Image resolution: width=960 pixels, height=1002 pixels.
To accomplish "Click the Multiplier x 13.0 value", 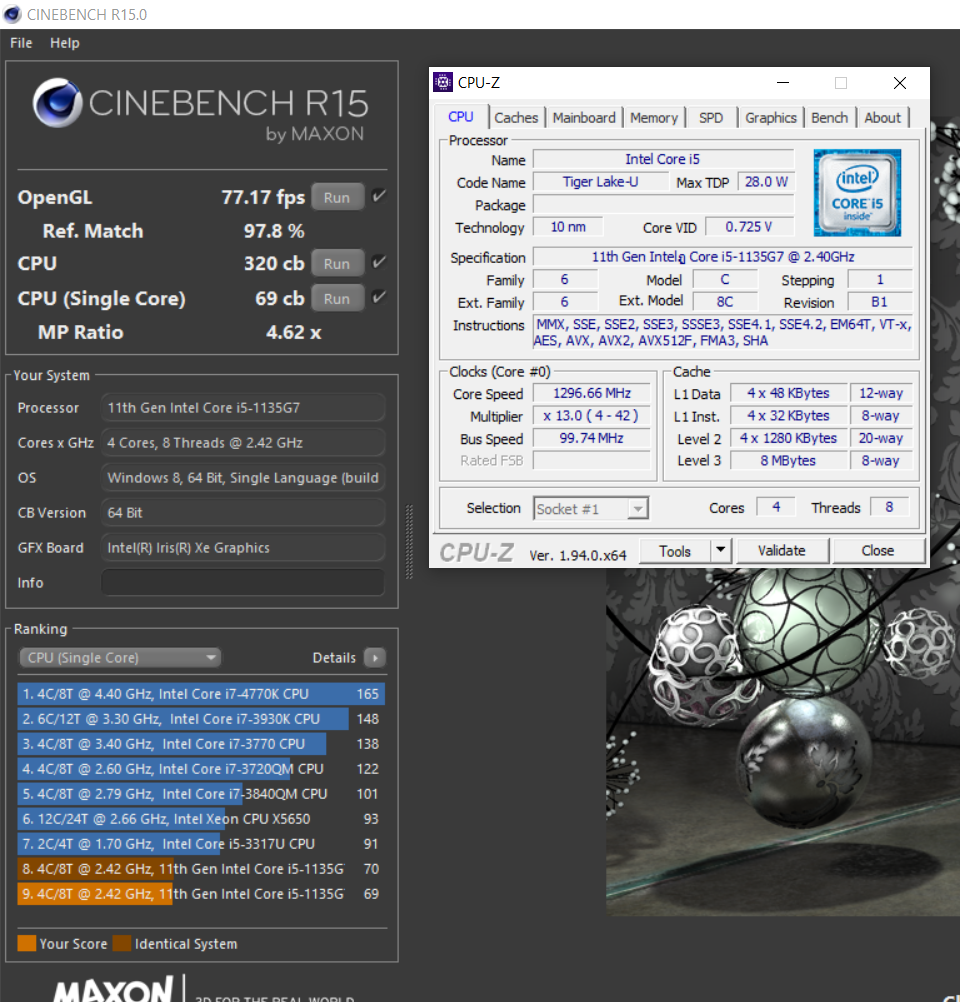I will (x=592, y=415).
